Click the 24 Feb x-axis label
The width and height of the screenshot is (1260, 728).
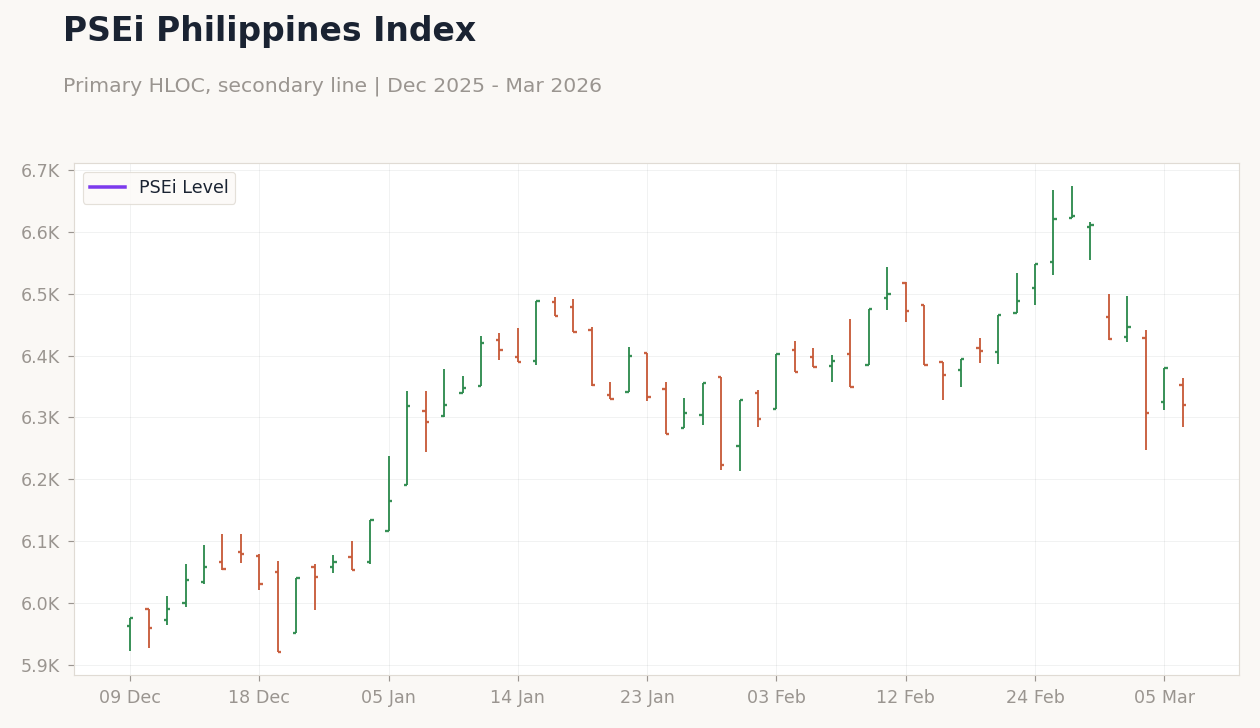(x=1035, y=698)
